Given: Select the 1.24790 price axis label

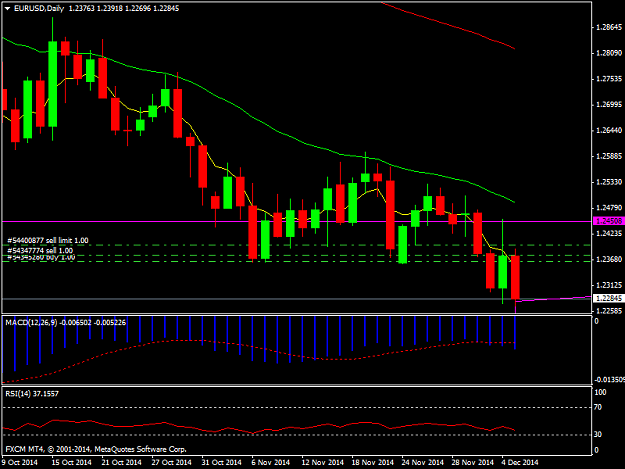Looking at the screenshot, I should (609, 208).
